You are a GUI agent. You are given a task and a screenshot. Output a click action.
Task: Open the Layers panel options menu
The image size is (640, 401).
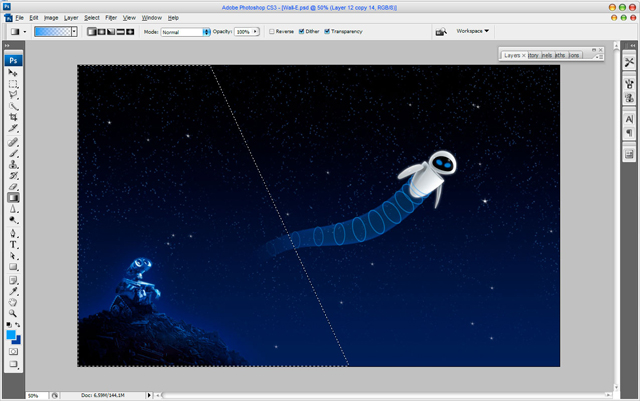[x=599, y=57]
